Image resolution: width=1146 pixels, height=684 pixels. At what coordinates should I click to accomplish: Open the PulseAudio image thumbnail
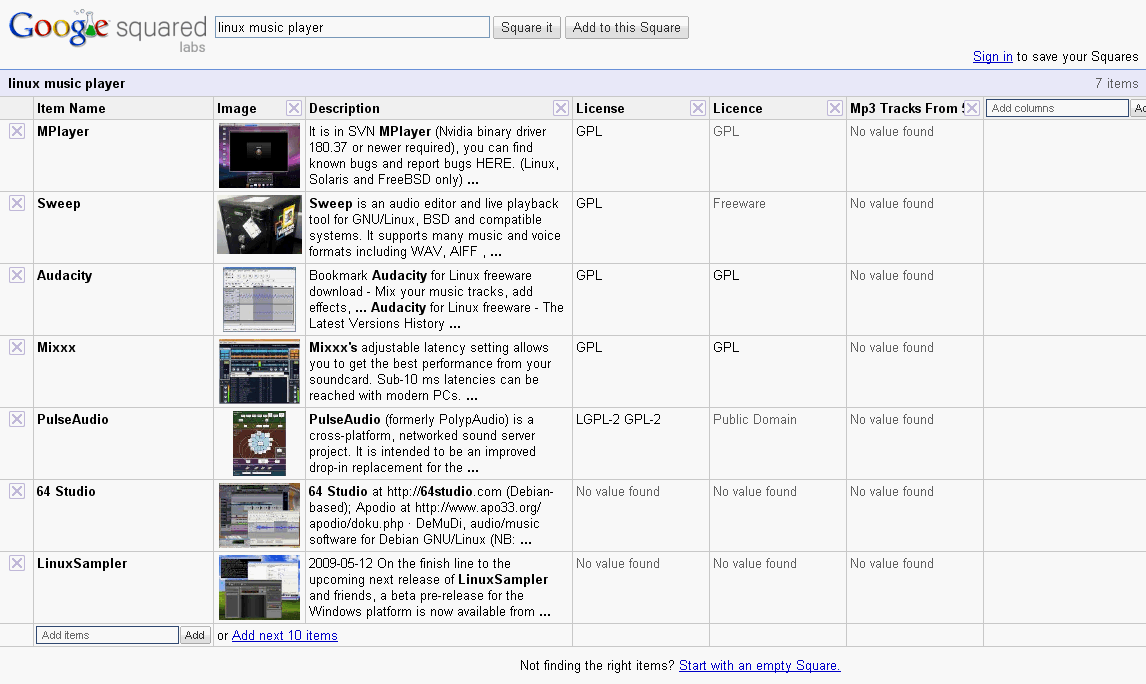point(259,444)
